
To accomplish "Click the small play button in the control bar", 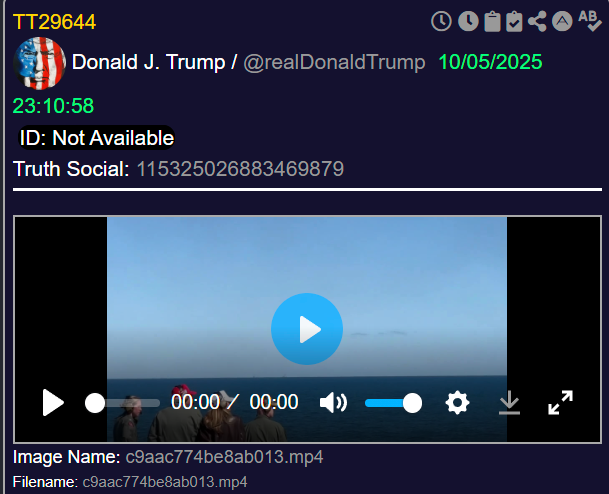I will 53,403.
